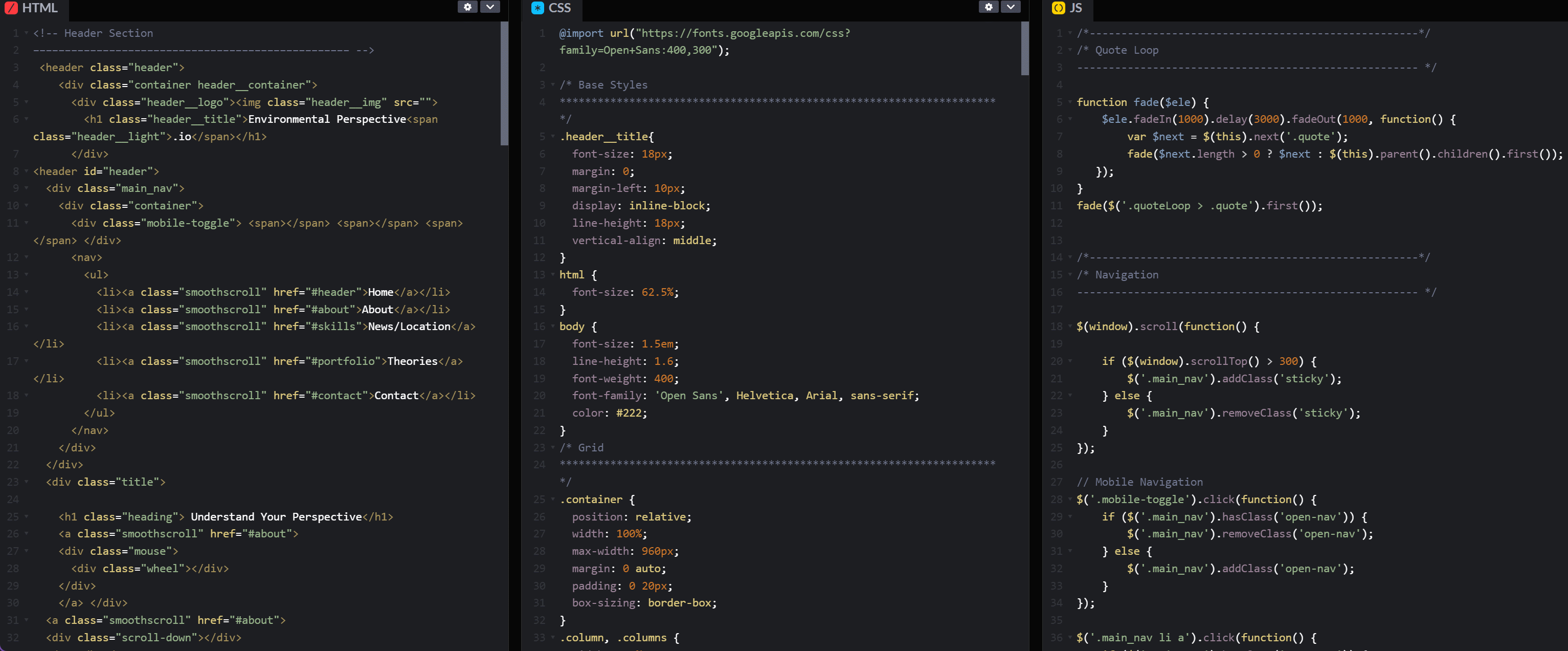Fold the scrollTop() > 300 if block
Viewport: 1568px width, 651px height.
tap(1069, 361)
